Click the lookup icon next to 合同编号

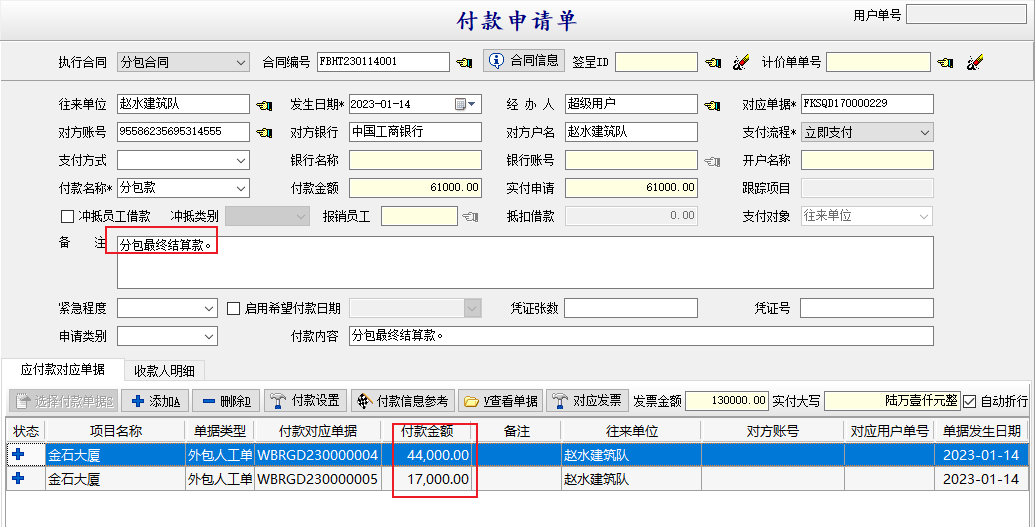(x=464, y=62)
